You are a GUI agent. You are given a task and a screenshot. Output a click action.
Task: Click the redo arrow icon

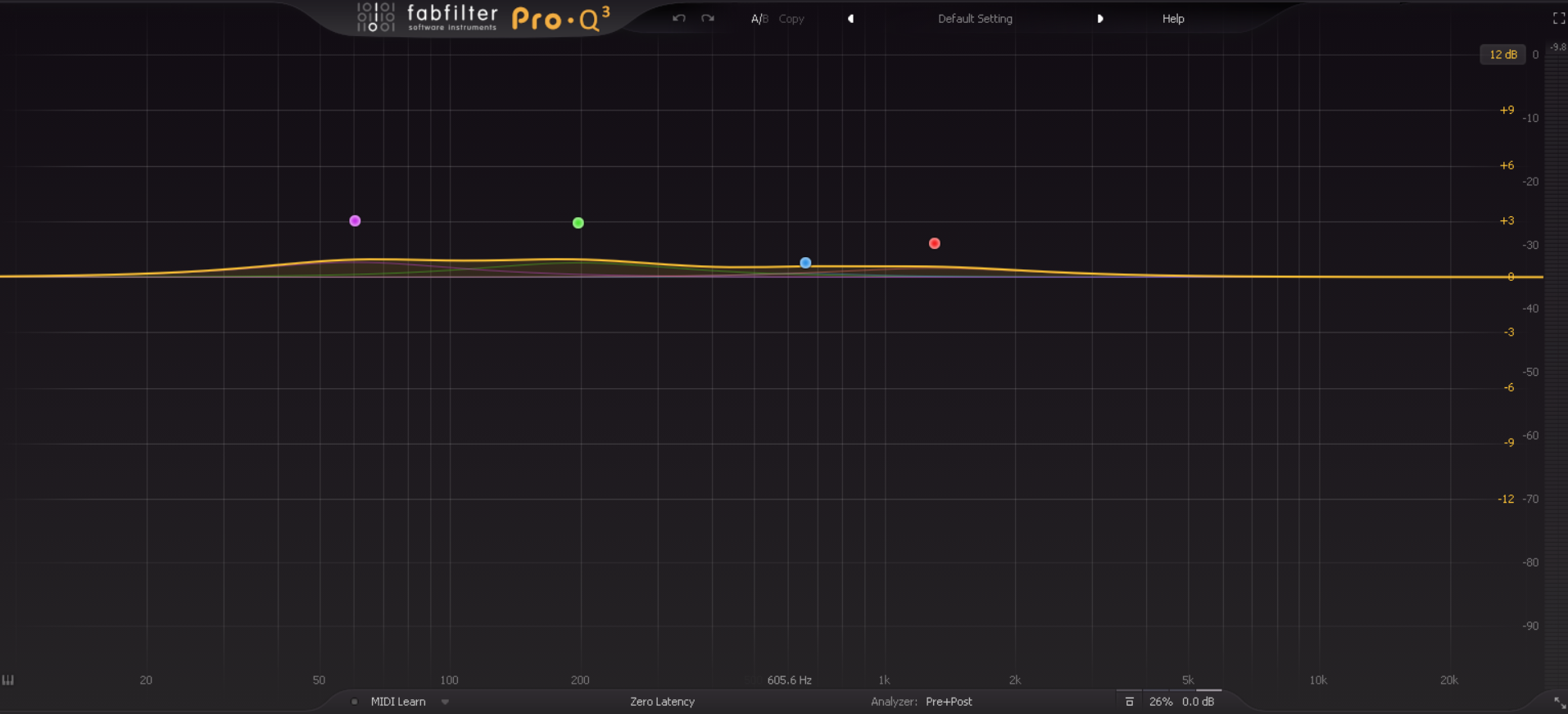[708, 18]
